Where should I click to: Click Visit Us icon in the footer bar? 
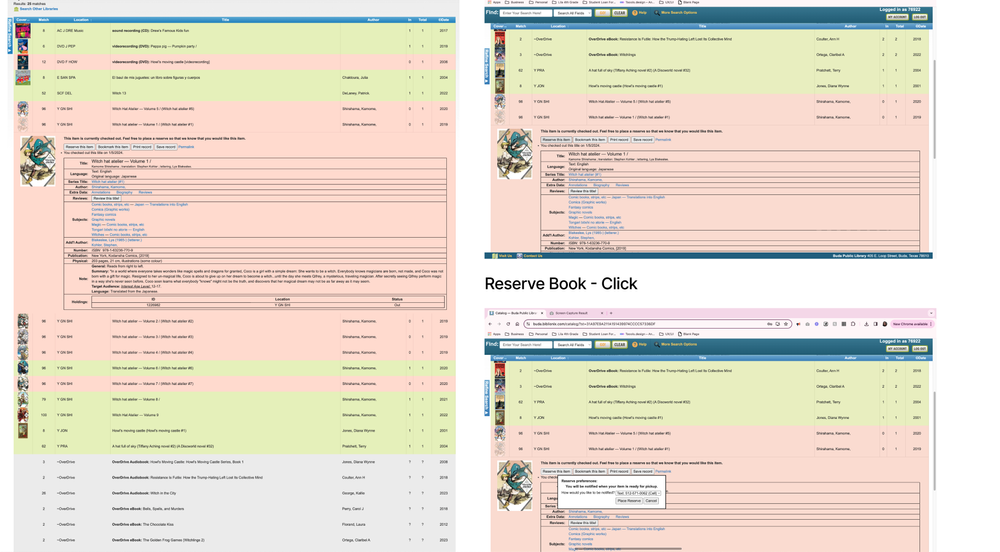coord(495,256)
